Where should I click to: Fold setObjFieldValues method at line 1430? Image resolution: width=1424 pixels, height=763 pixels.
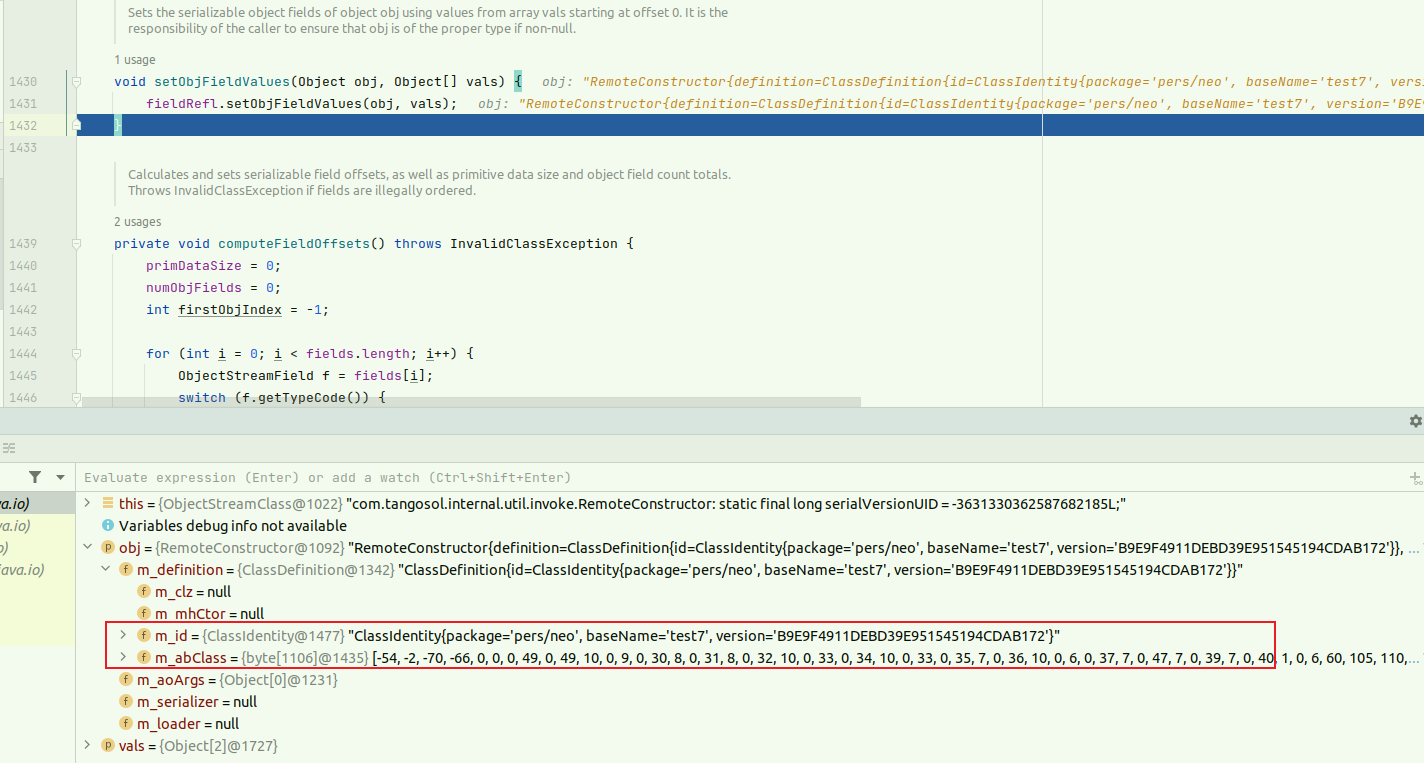74,81
